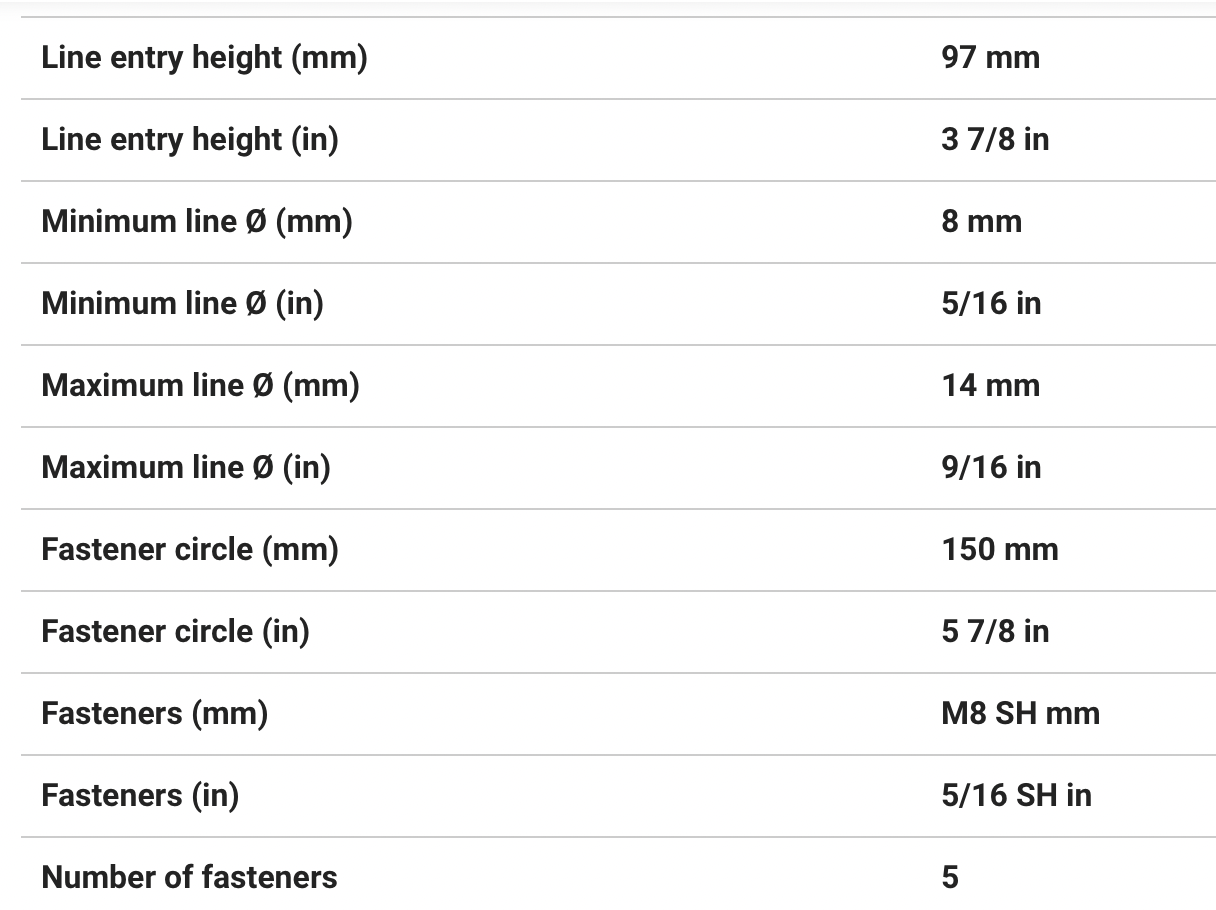Click the "Line entry height (mm)" label
Viewport: 1216px width, 910px height.
click(x=204, y=58)
